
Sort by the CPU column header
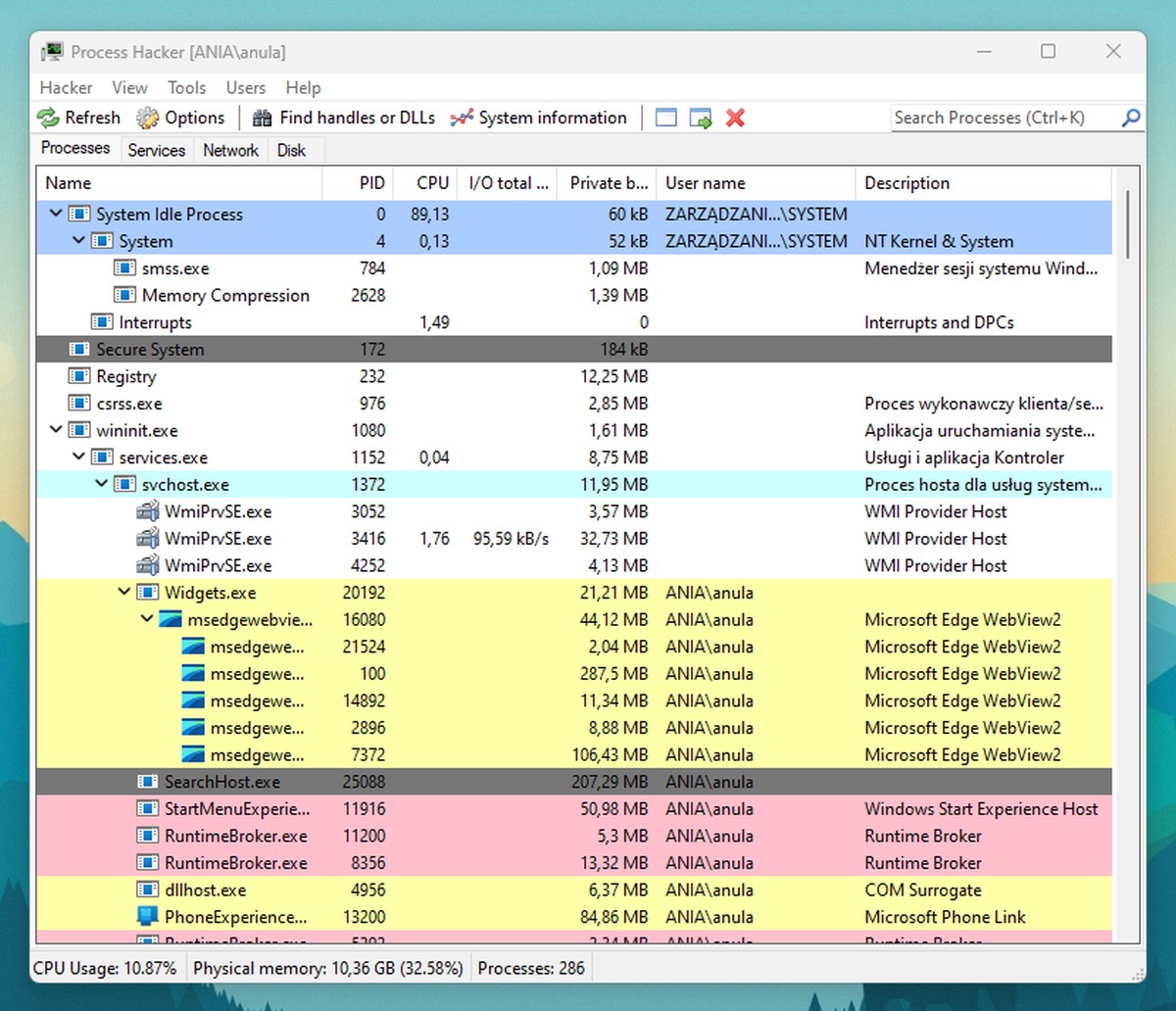click(x=431, y=183)
